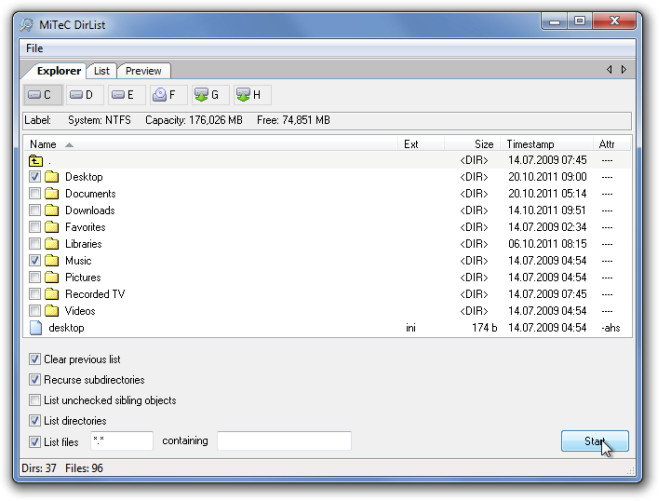Click the Files: 96 status text
This screenshot has height=501, width=660.
84,468
